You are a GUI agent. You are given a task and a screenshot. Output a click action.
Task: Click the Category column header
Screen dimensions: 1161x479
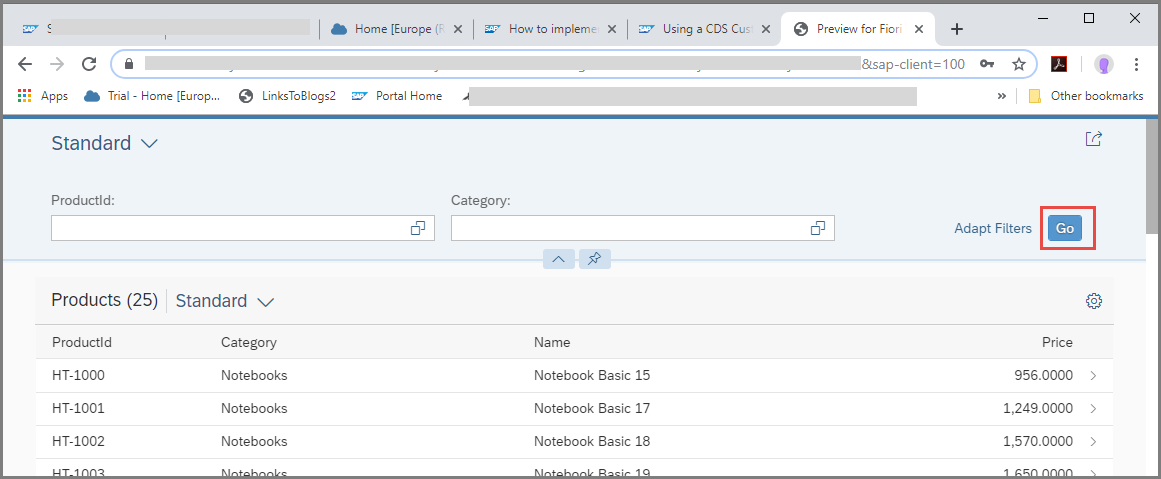(249, 342)
